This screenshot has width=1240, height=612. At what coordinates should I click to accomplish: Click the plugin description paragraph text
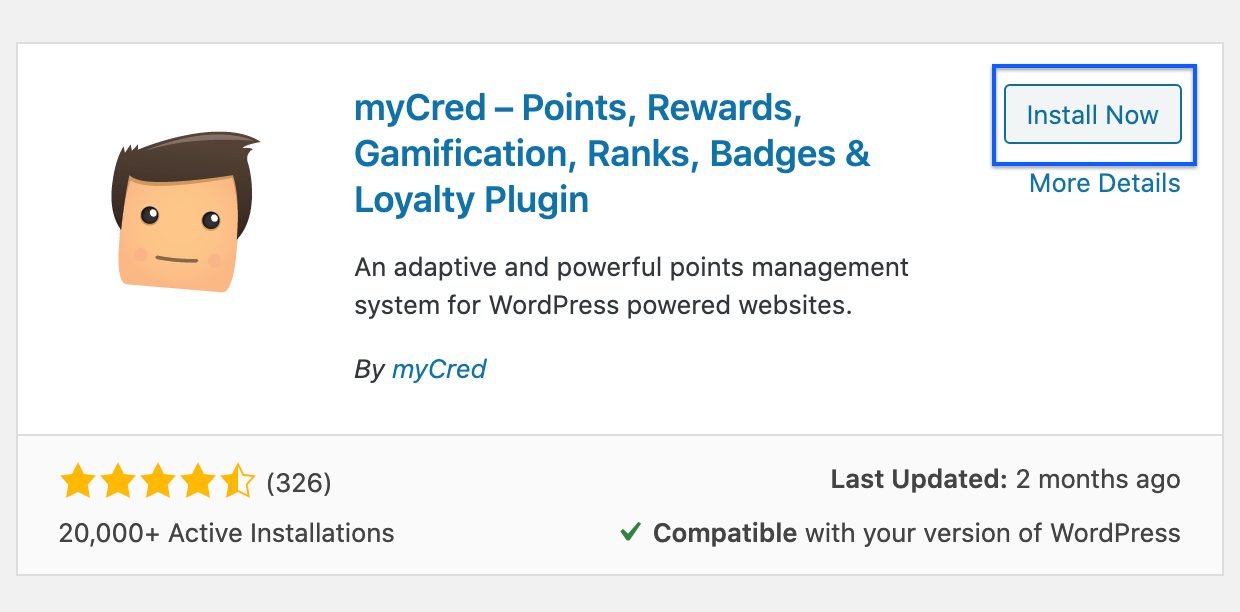(630, 285)
